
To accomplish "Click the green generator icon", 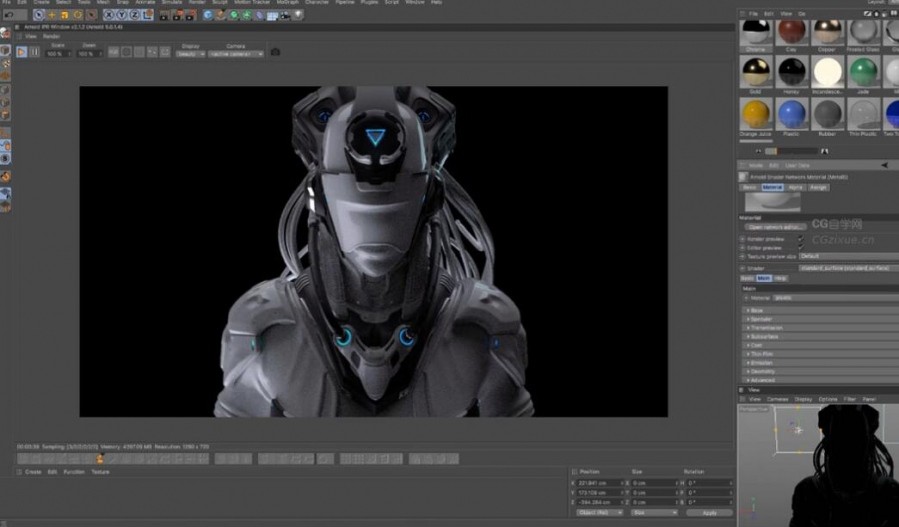I will (x=234, y=15).
